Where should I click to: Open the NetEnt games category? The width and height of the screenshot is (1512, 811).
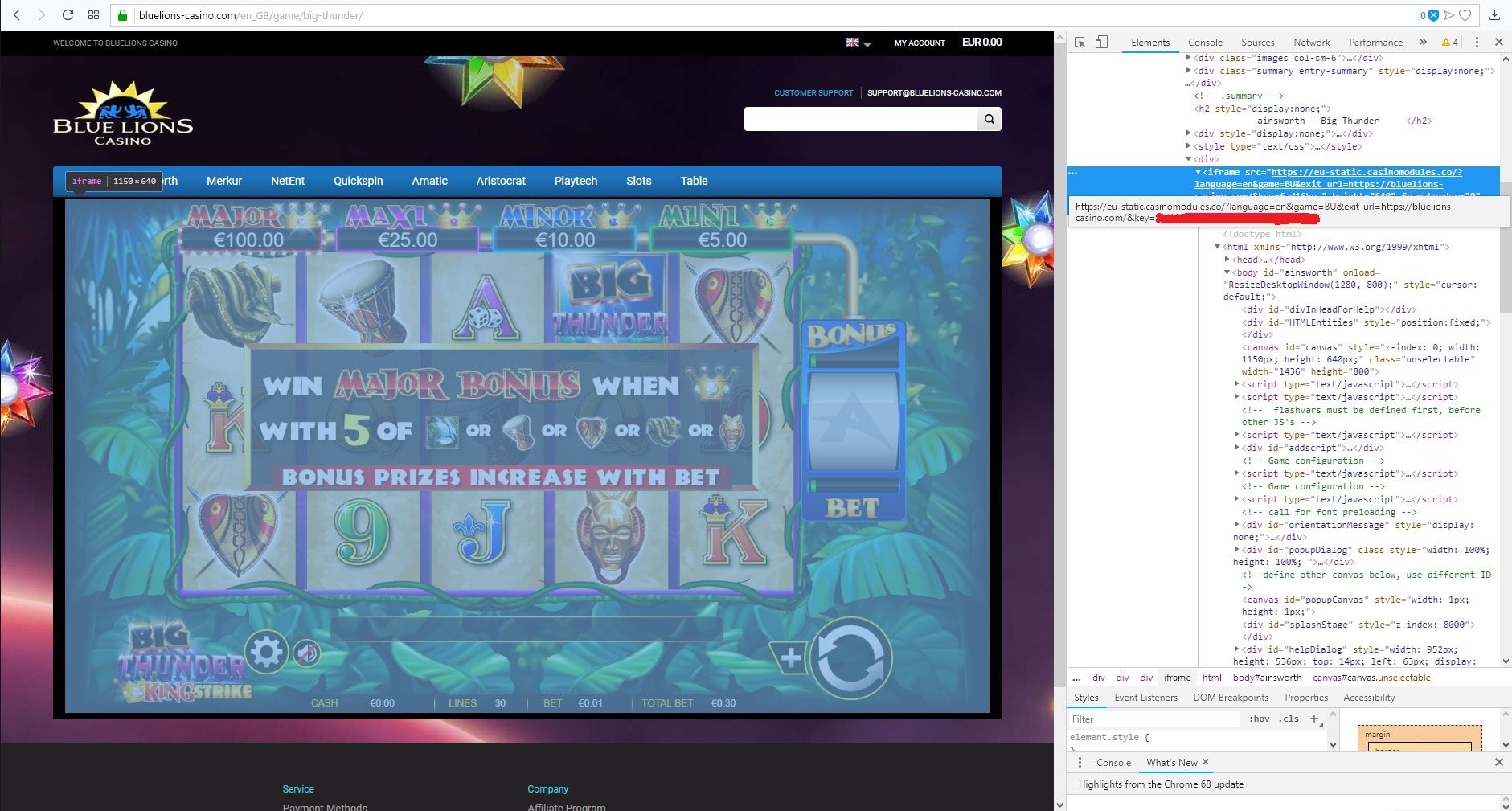click(x=288, y=181)
